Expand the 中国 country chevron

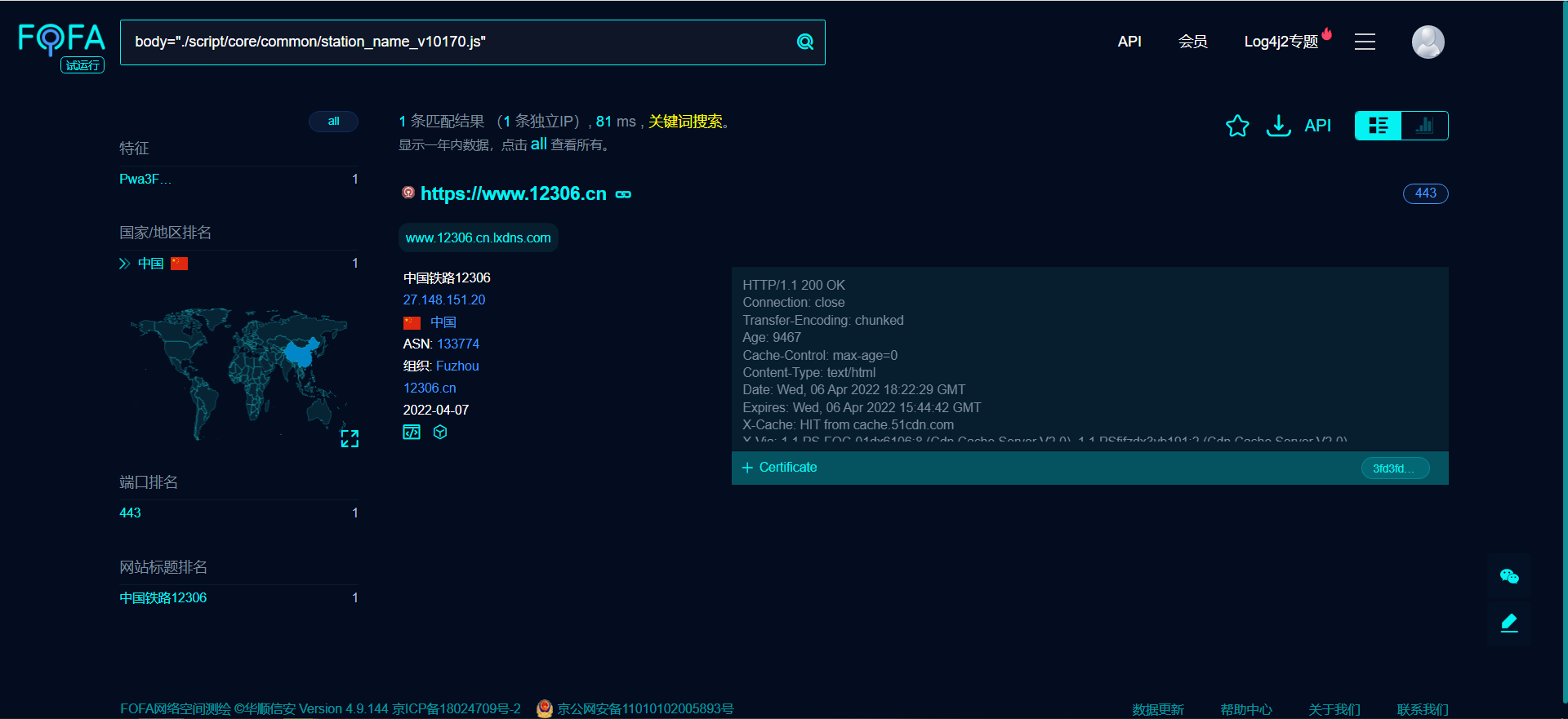(x=124, y=264)
